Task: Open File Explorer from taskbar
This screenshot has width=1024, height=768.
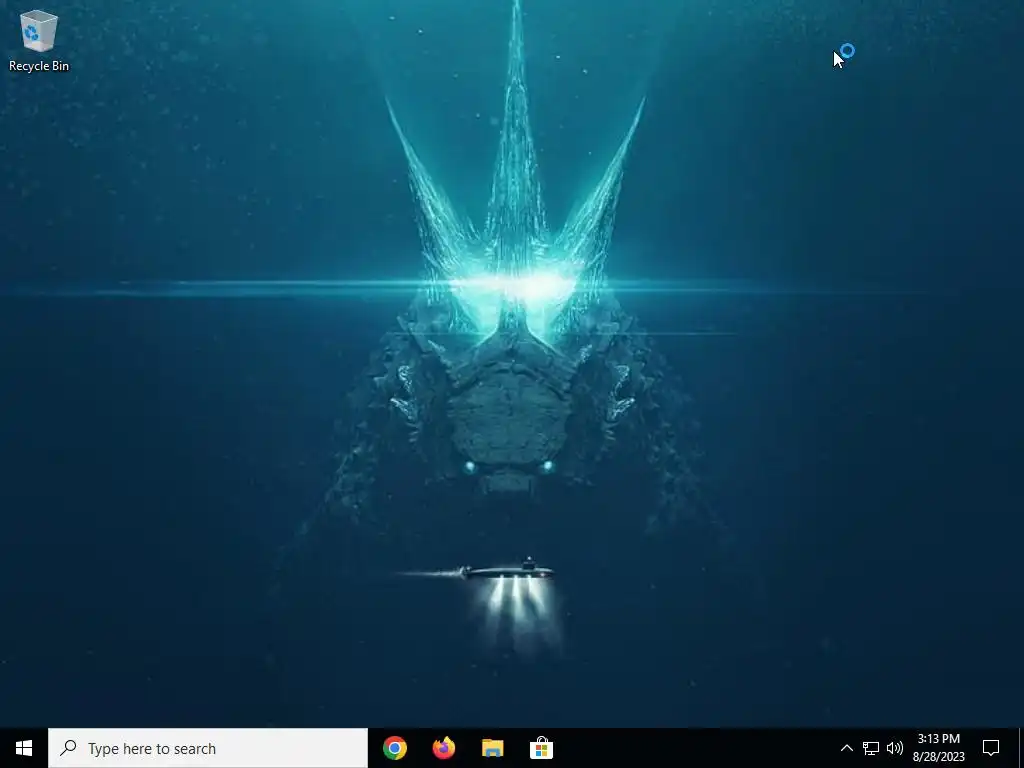Action: click(492, 748)
